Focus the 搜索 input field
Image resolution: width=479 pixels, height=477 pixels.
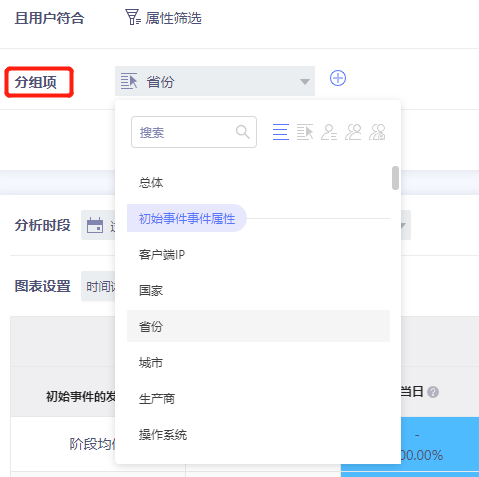tap(194, 132)
